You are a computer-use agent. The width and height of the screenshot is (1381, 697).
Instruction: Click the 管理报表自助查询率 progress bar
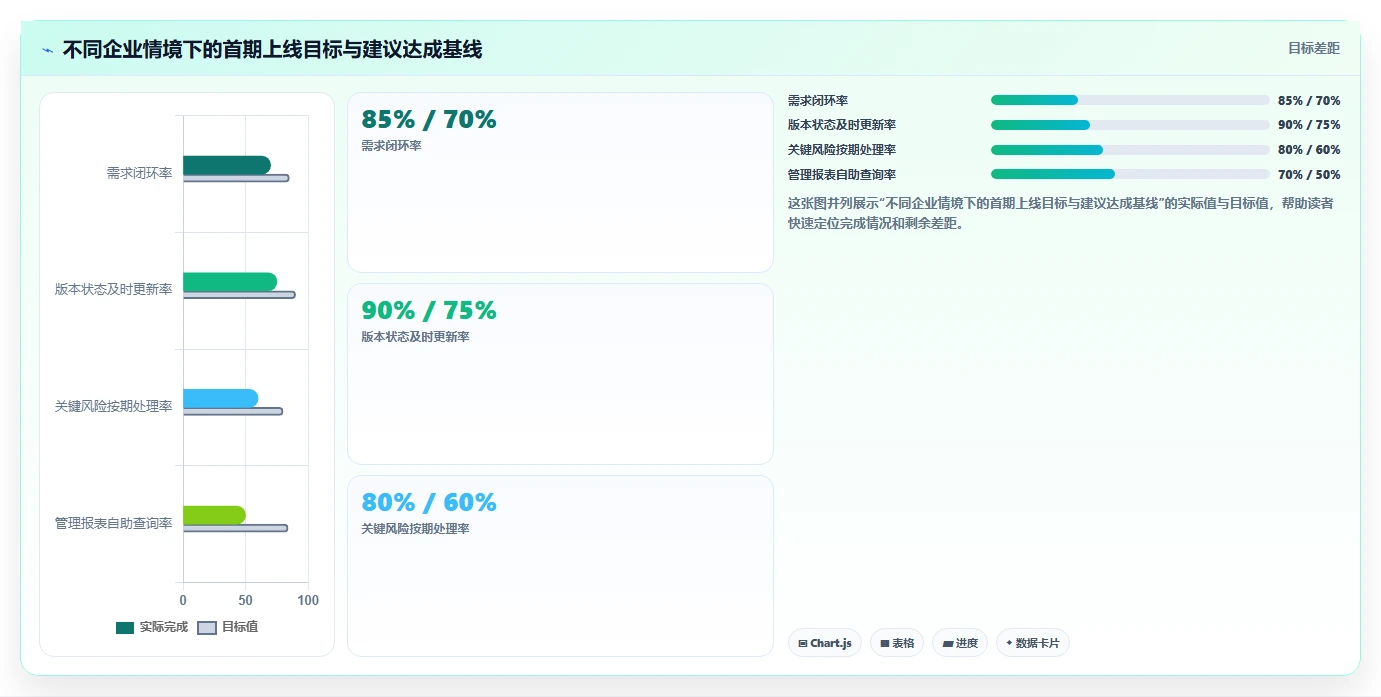click(1130, 174)
